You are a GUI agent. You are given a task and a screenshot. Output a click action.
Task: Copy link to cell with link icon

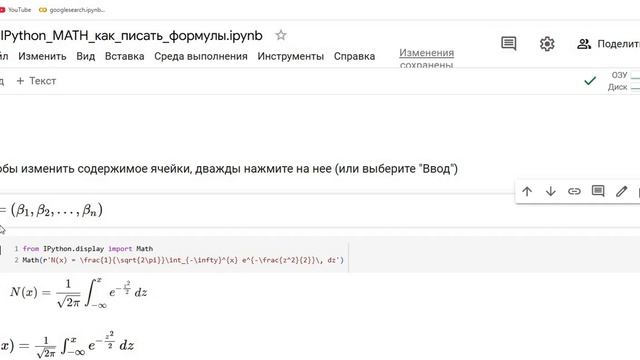pyautogui.click(x=574, y=191)
